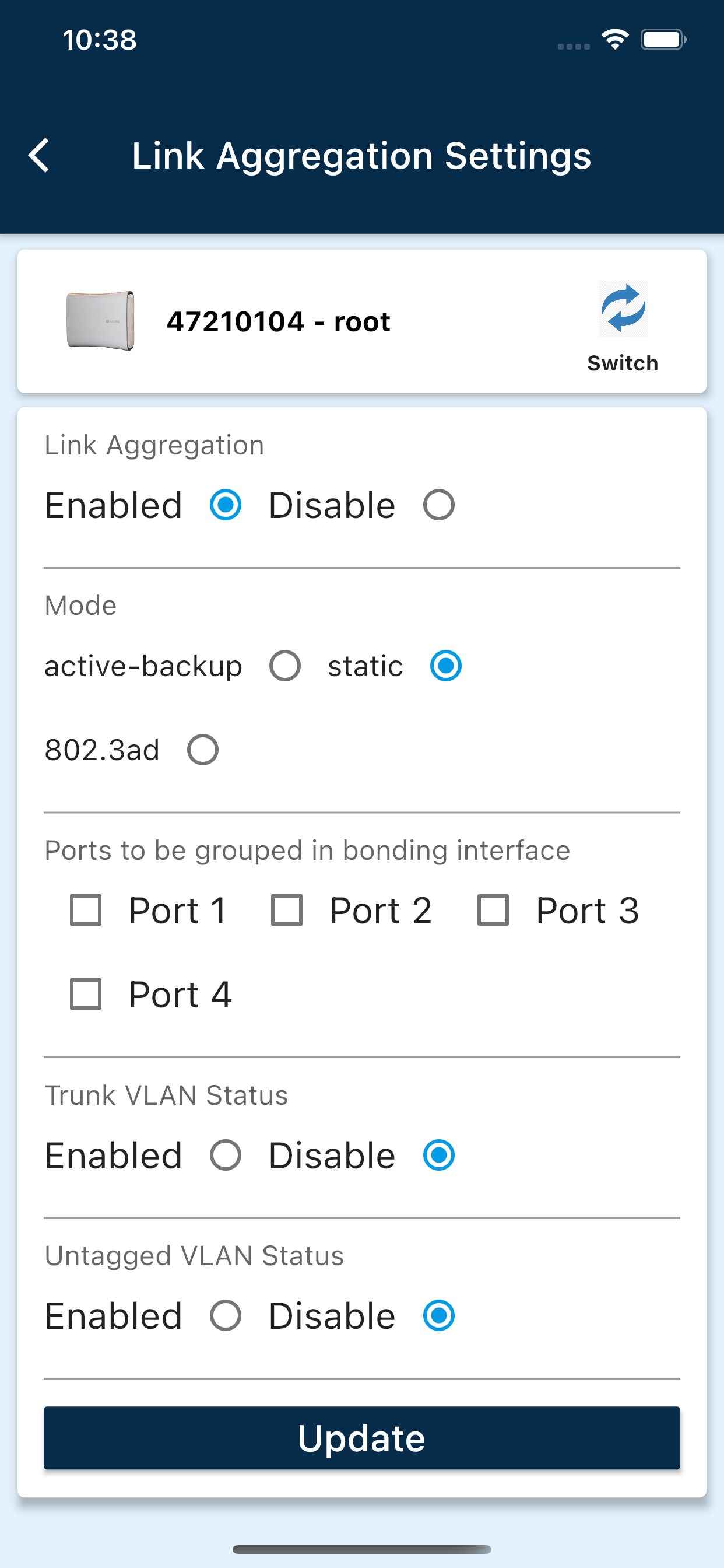The image size is (724, 1568).
Task: Choose static mode radio button
Action: pos(446,666)
